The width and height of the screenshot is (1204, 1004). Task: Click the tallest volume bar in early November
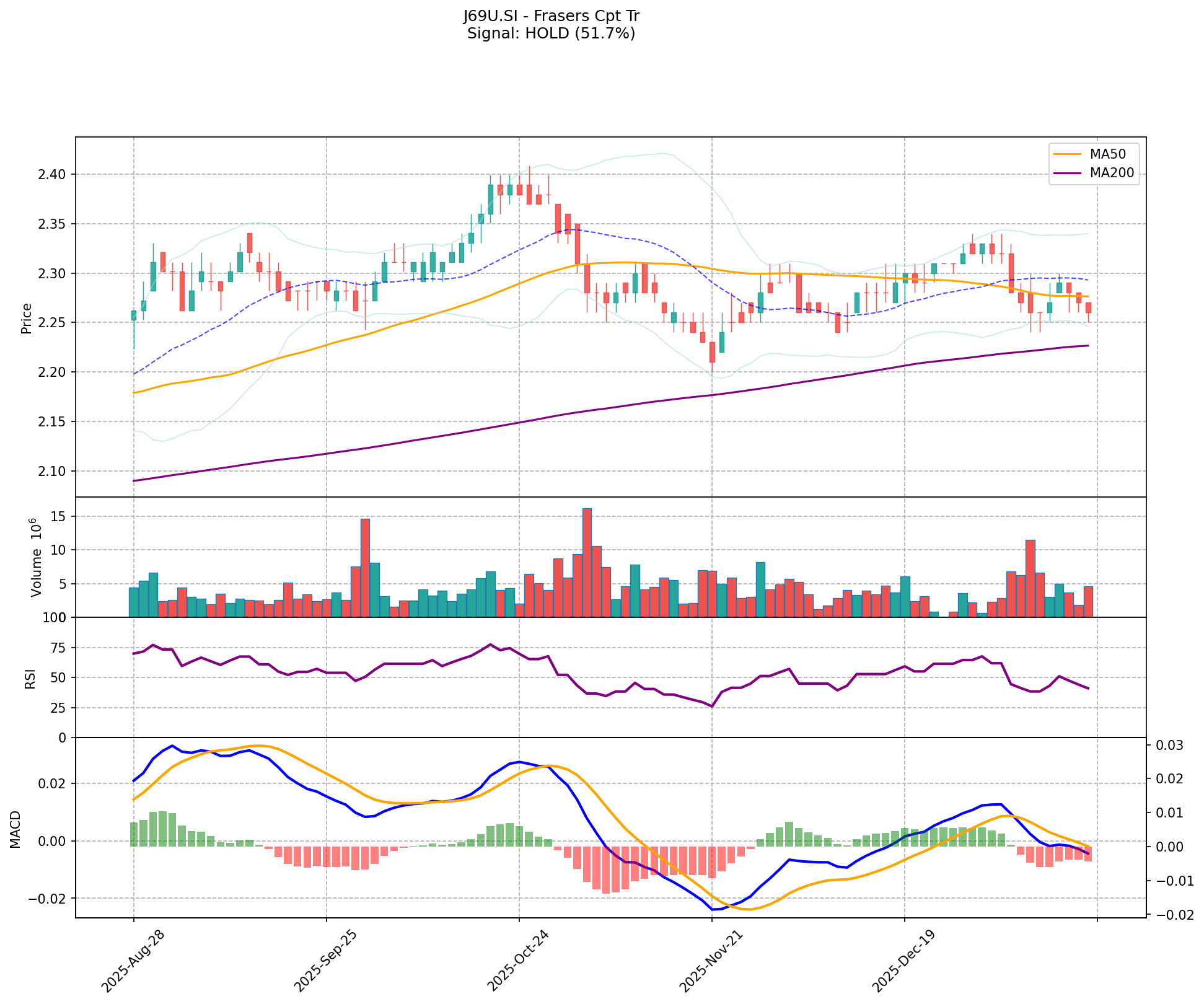click(x=587, y=562)
